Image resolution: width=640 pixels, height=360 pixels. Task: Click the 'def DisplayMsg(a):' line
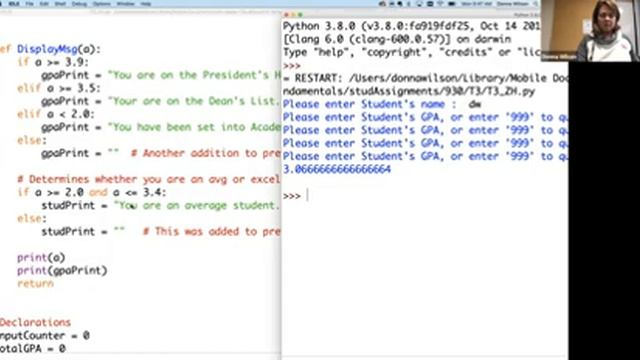(x=50, y=49)
